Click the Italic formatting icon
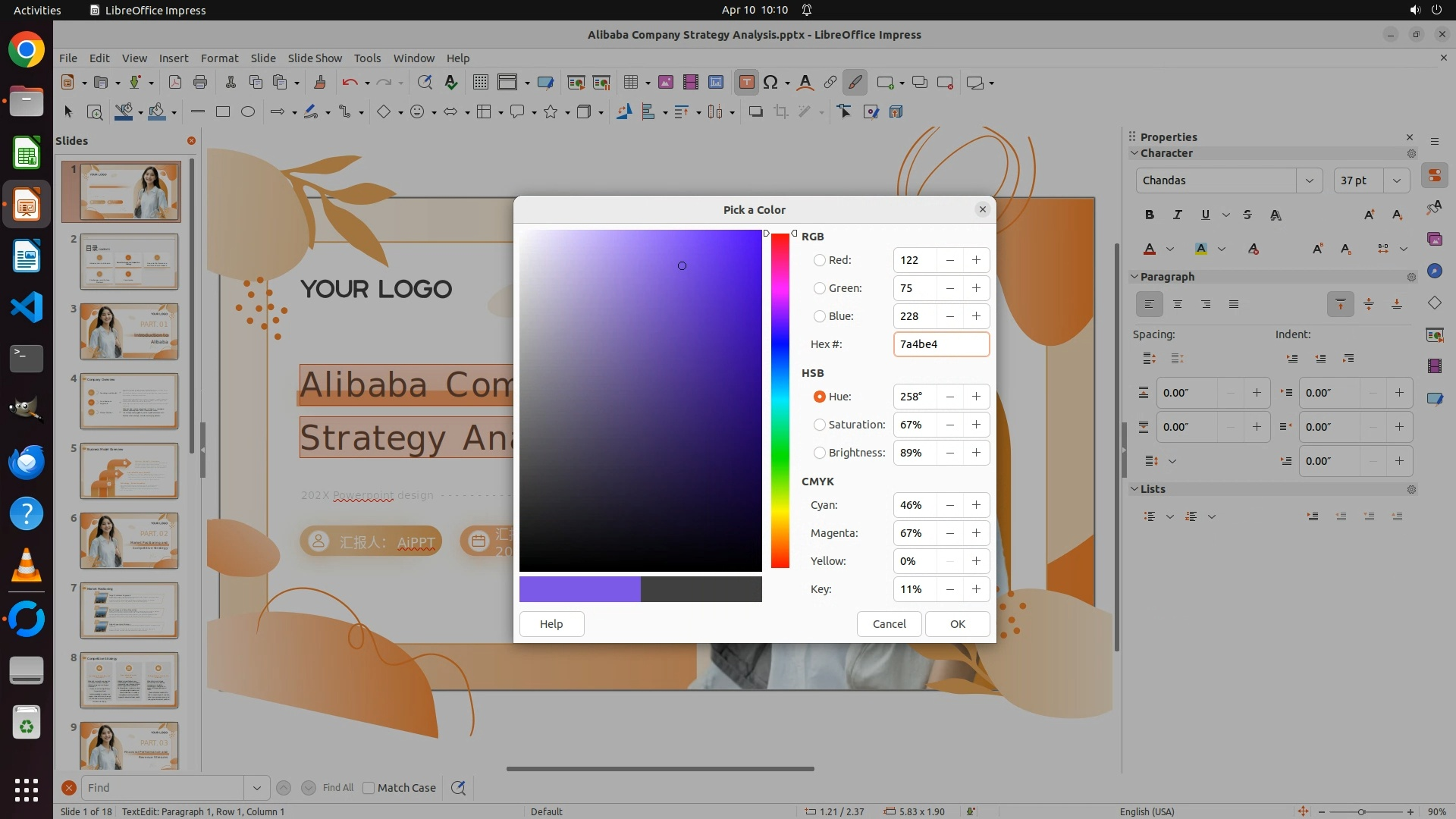Viewport: 1456px width, 819px height. 1178,215
